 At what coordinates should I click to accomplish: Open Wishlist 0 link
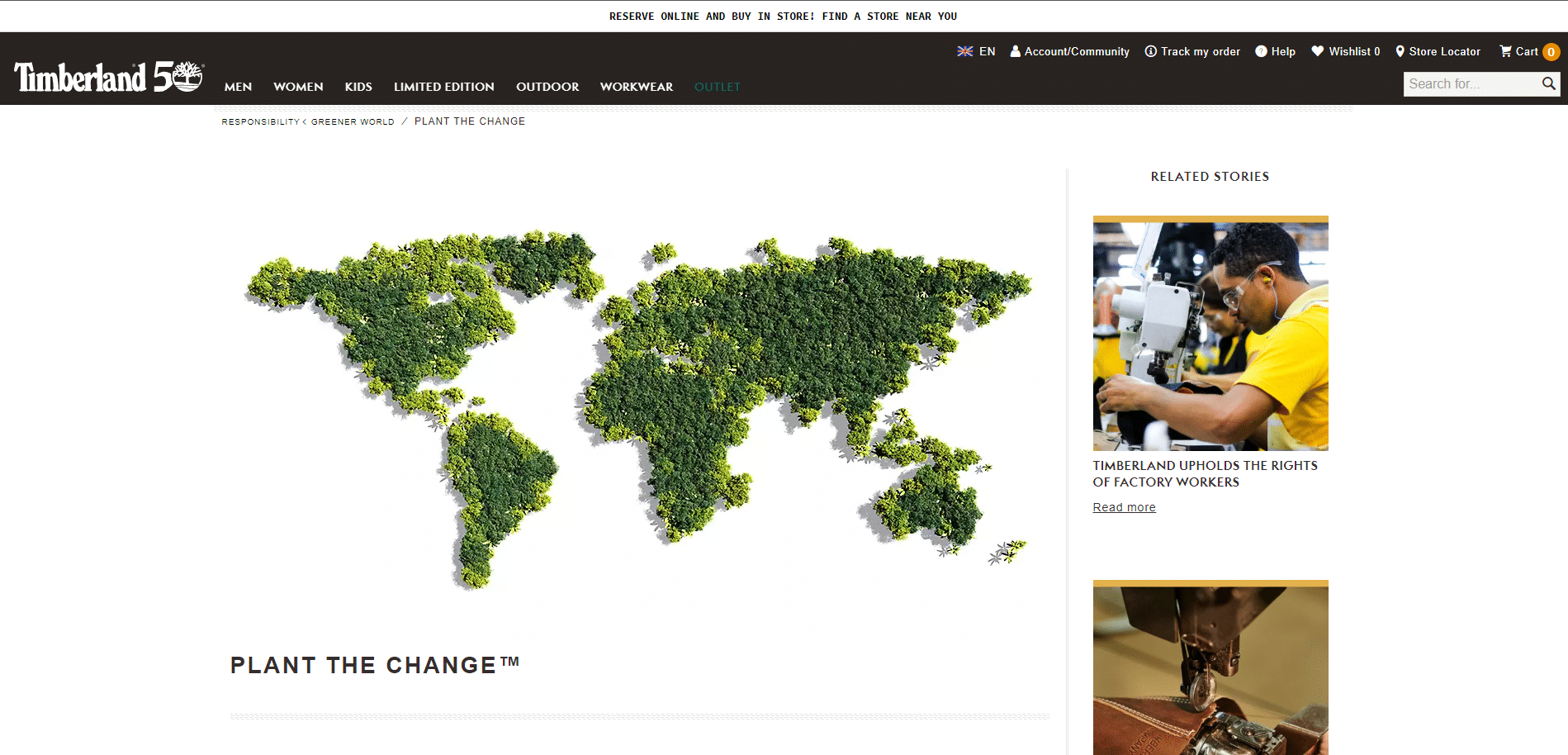point(1354,51)
